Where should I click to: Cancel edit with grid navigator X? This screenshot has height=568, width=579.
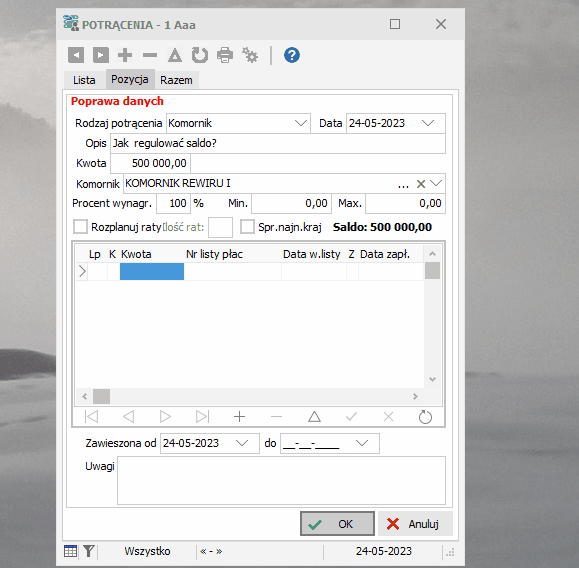tap(388, 417)
